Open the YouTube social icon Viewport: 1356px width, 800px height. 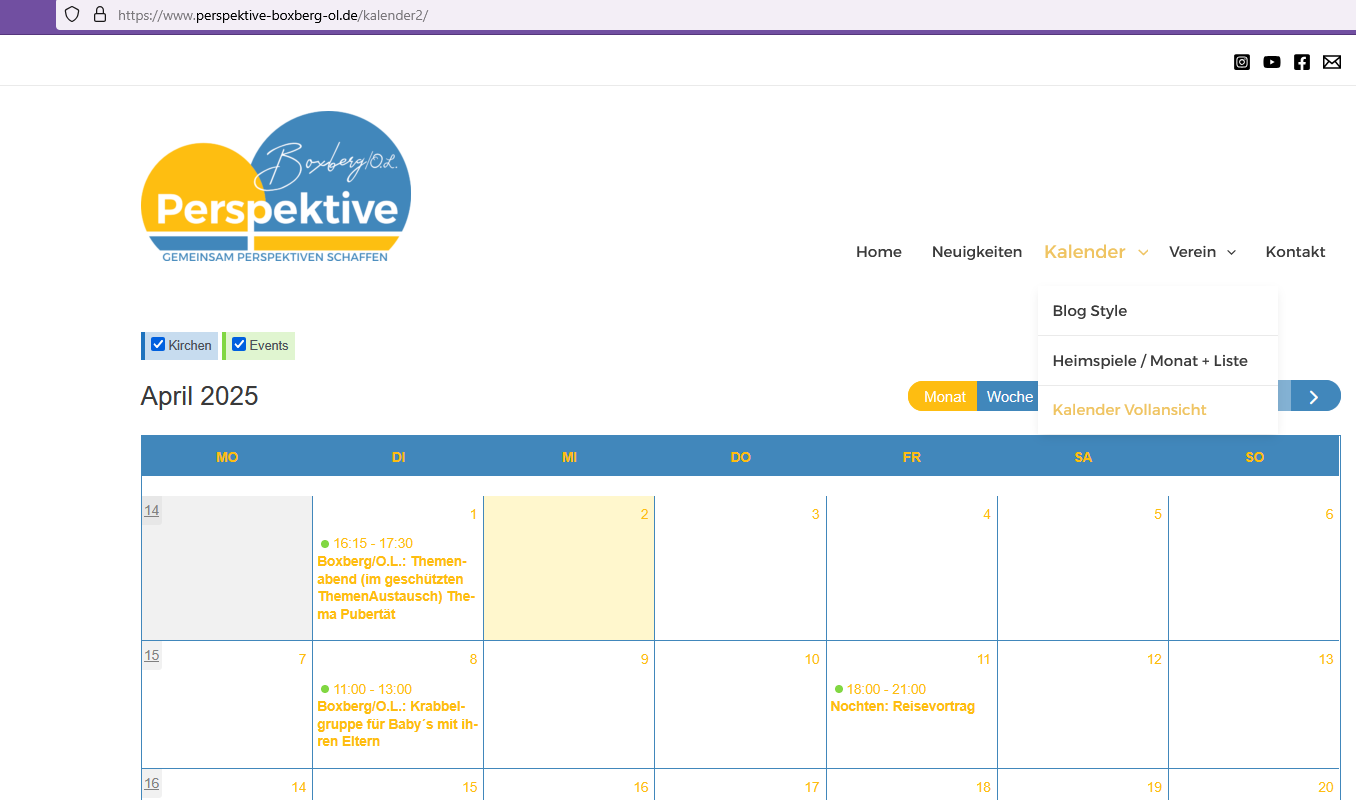pyautogui.click(x=1272, y=62)
